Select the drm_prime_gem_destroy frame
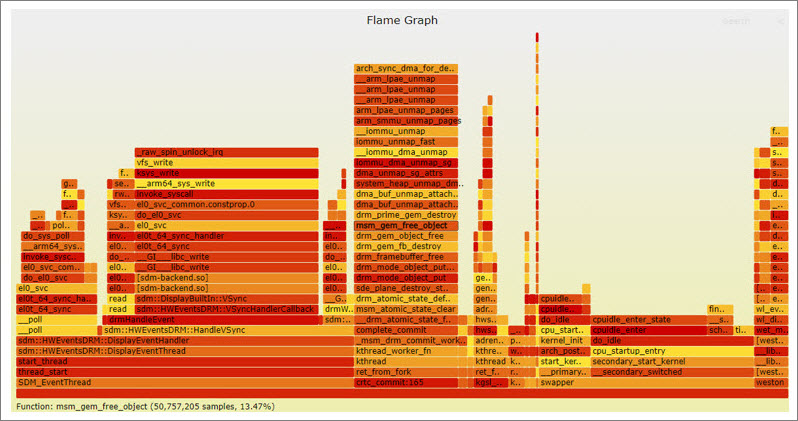The height and width of the screenshot is (421, 798). (406, 215)
